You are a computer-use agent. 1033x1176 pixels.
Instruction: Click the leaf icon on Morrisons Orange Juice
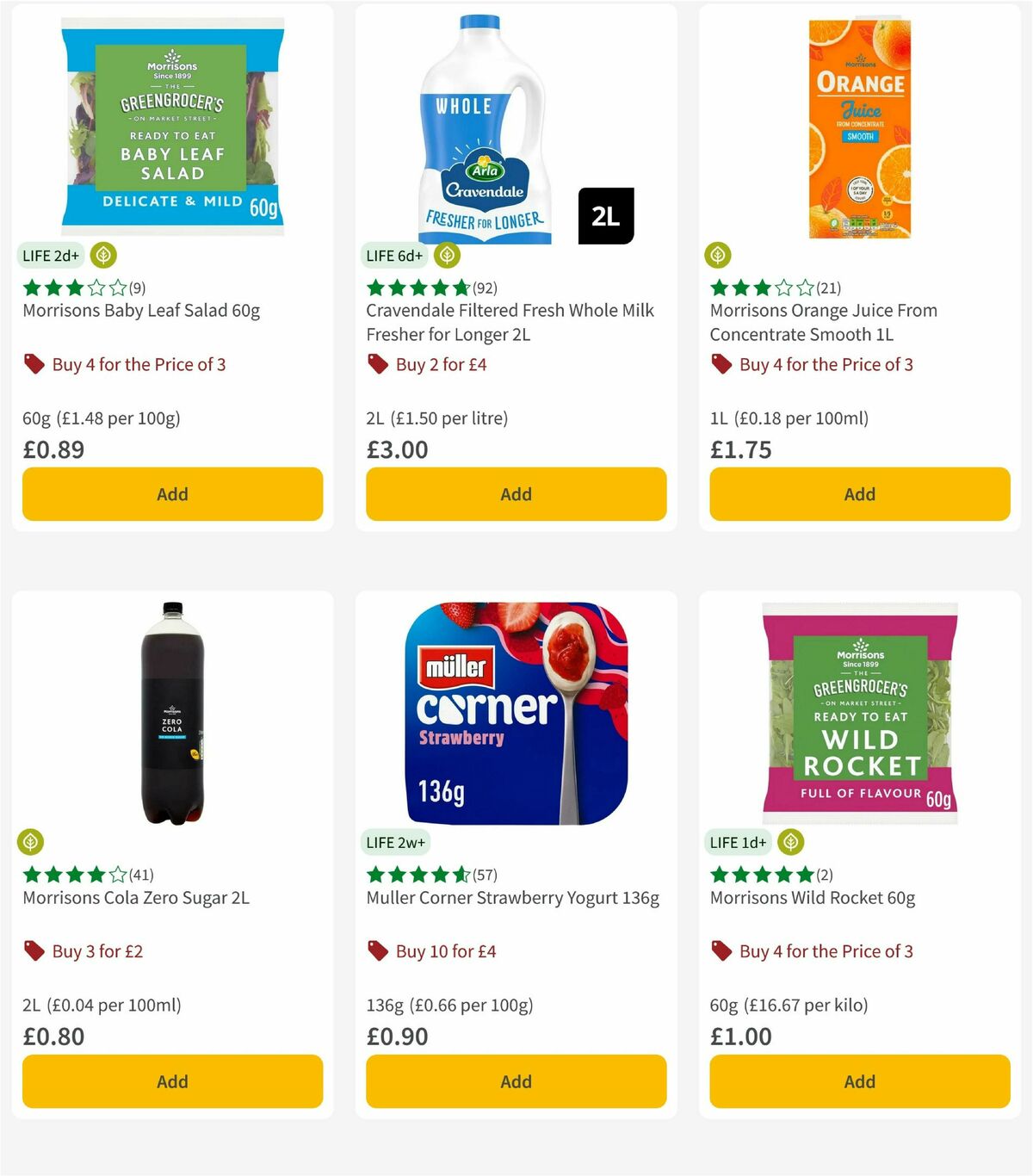[x=717, y=255]
